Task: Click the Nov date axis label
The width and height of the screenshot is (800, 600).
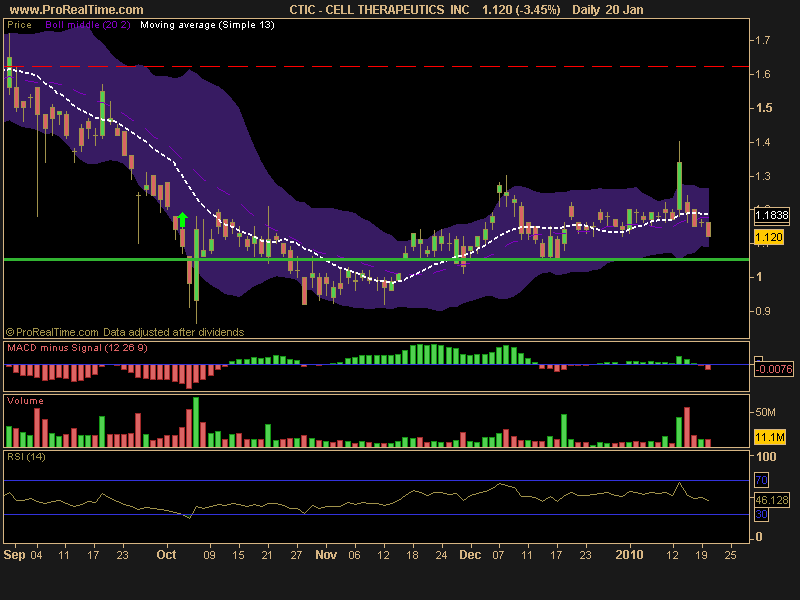Action: coord(326,555)
